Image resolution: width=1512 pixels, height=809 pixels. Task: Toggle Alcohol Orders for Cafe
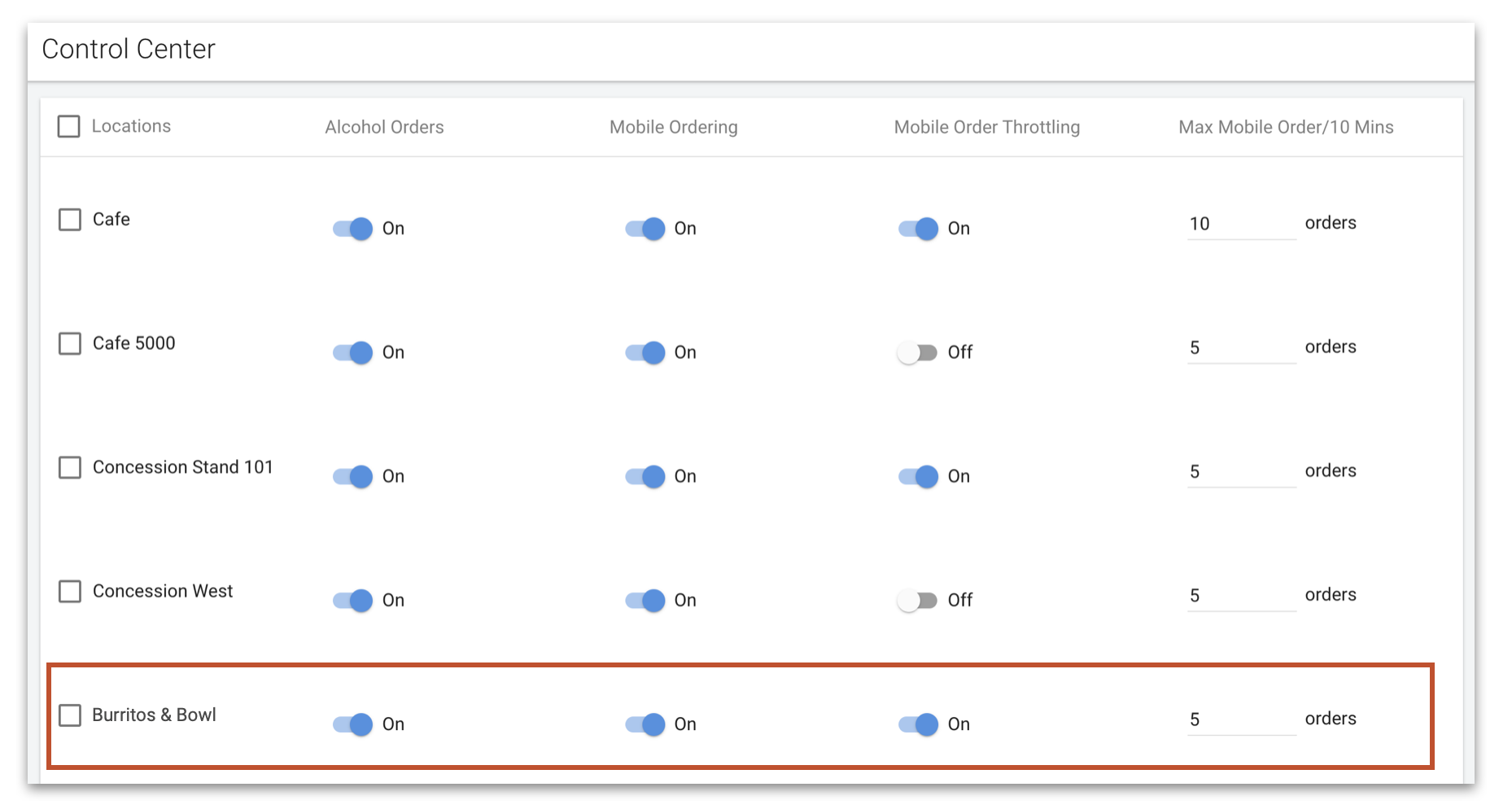pos(353,229)
